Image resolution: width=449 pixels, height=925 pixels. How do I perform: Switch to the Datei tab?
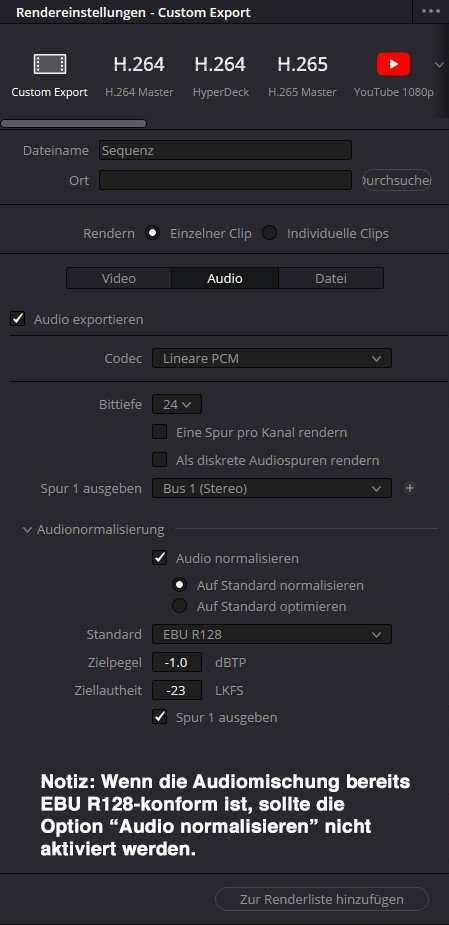[330, 278]
